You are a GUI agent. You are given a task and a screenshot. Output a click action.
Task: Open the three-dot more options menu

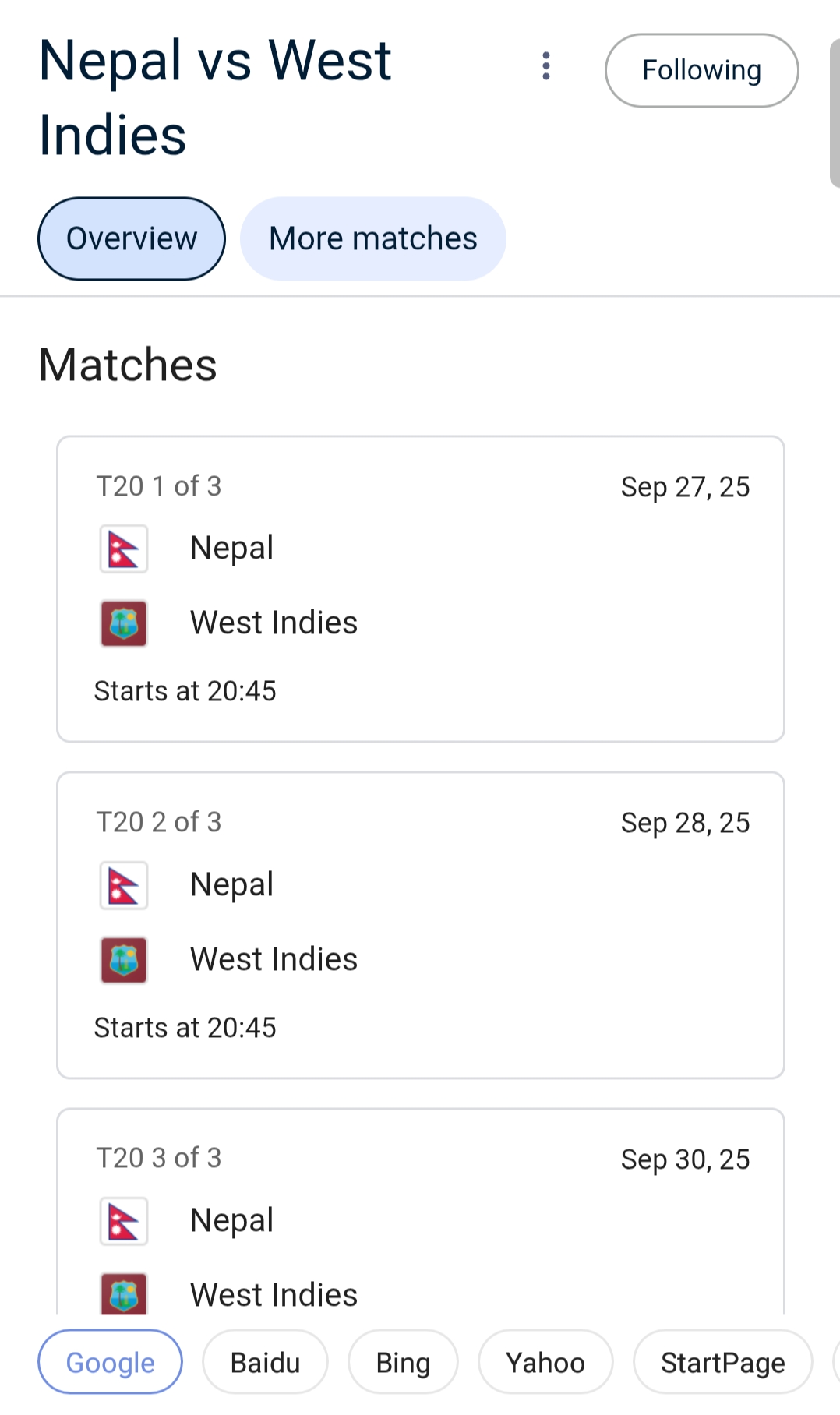tap(546, 66)
